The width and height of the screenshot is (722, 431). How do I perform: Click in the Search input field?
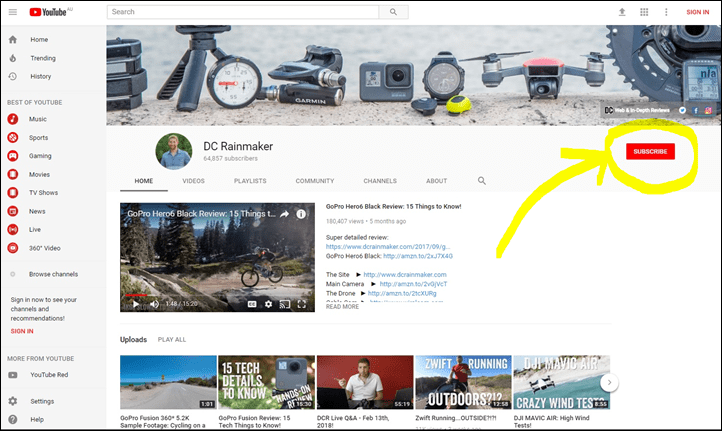243,12
